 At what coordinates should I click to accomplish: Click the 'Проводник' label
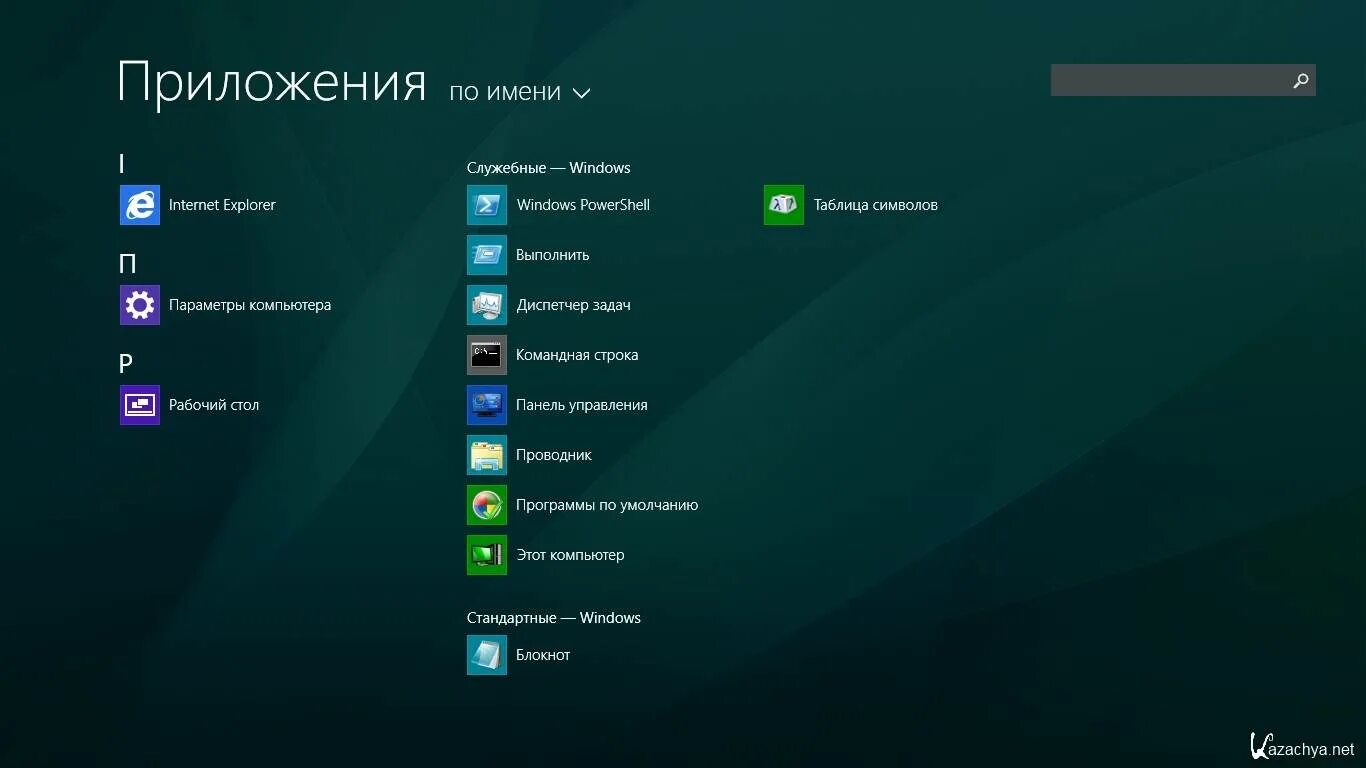click(554, 455)
